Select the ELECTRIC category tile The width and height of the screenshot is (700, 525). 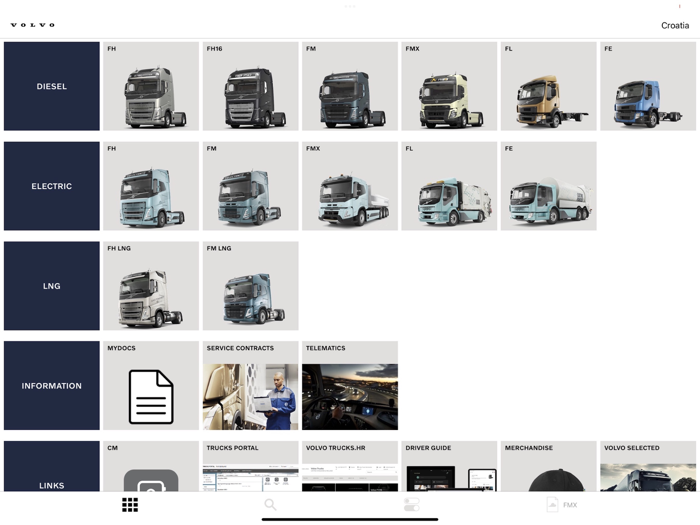coord(52,186)
